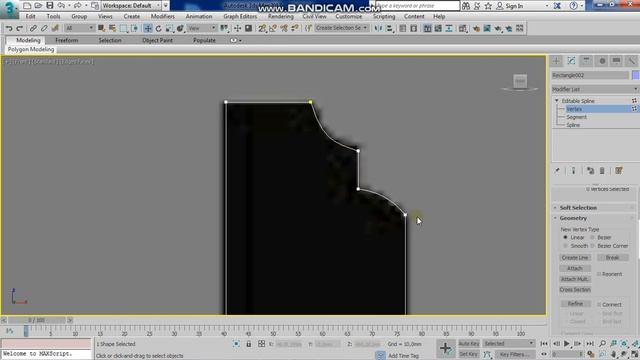Screen dimensions: 640x360
Task: Toggle Percent Snap icon
Action: (284, 28)
